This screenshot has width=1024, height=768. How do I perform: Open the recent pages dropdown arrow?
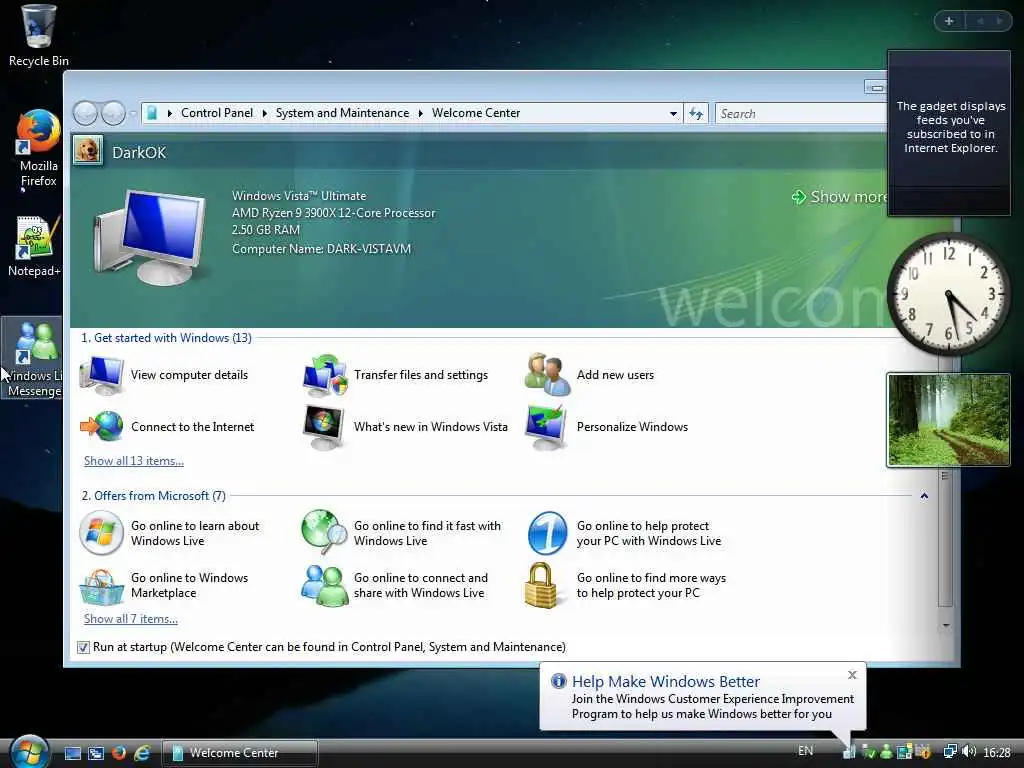point(133,114)
